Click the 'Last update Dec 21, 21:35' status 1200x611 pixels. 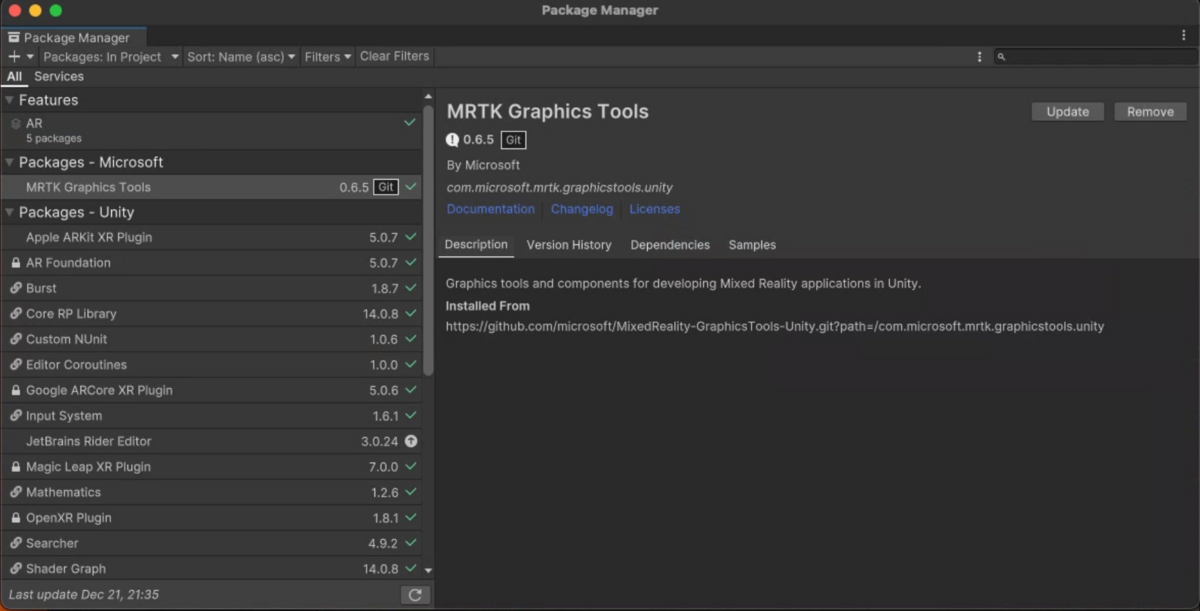(84, 595)
